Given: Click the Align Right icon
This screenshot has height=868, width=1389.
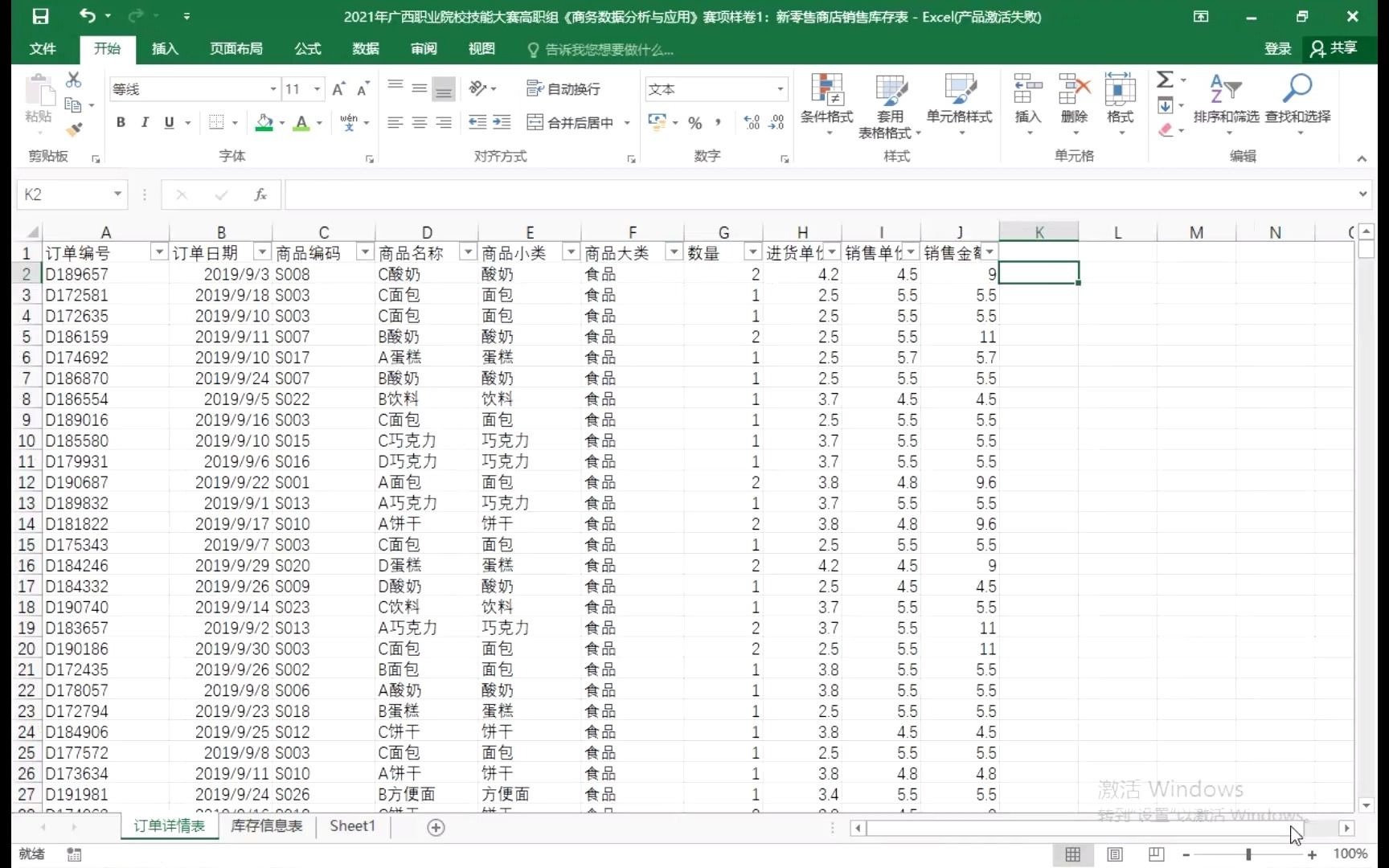Looking at the screenshot, I should point(443,122).
